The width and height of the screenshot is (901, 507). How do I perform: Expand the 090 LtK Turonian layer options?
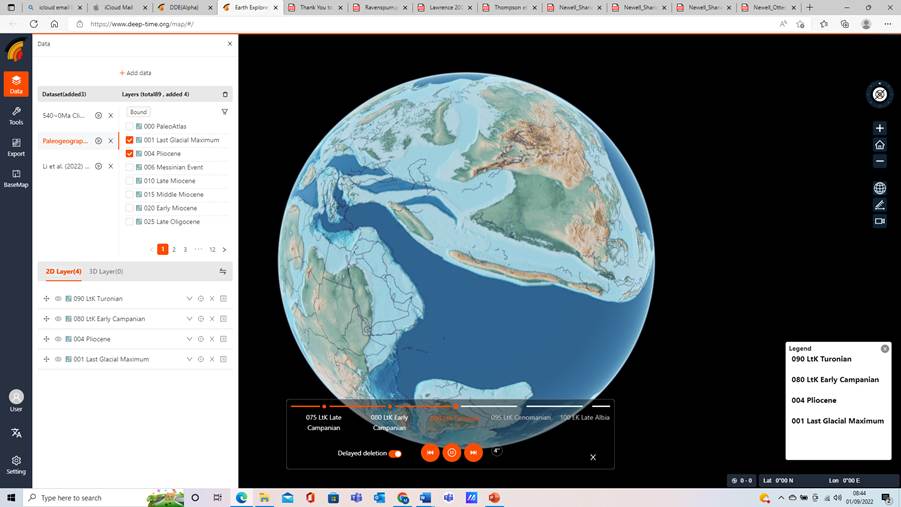(189, 299)
